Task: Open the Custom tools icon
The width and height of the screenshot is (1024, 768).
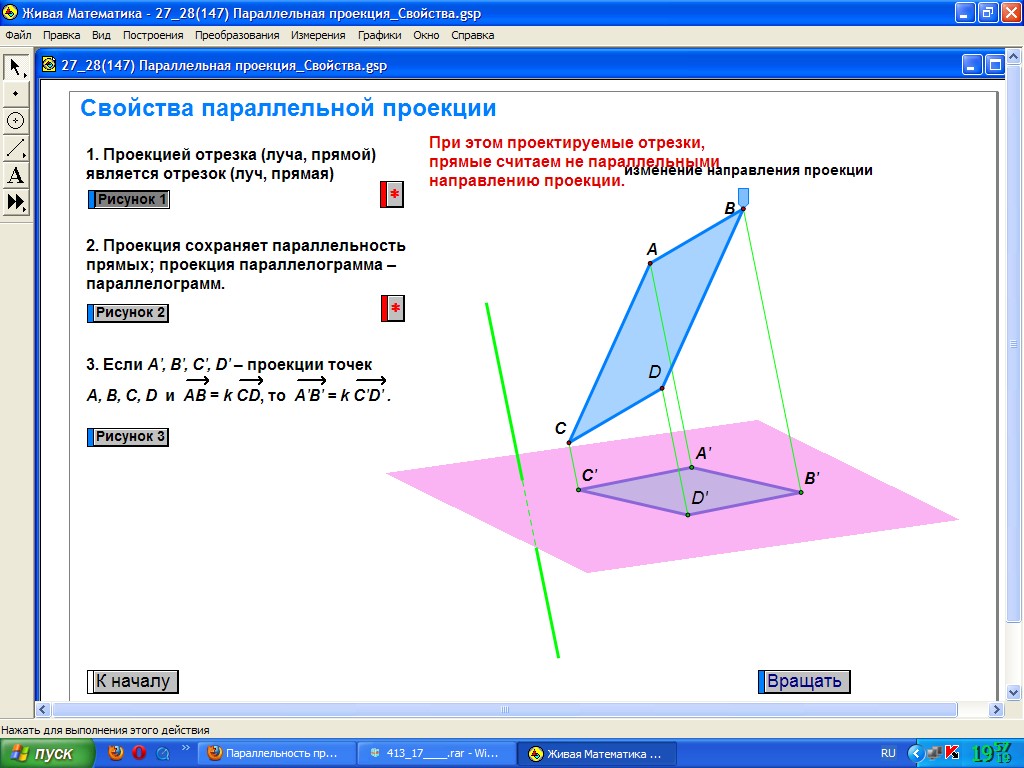Action: click(16, 202)
